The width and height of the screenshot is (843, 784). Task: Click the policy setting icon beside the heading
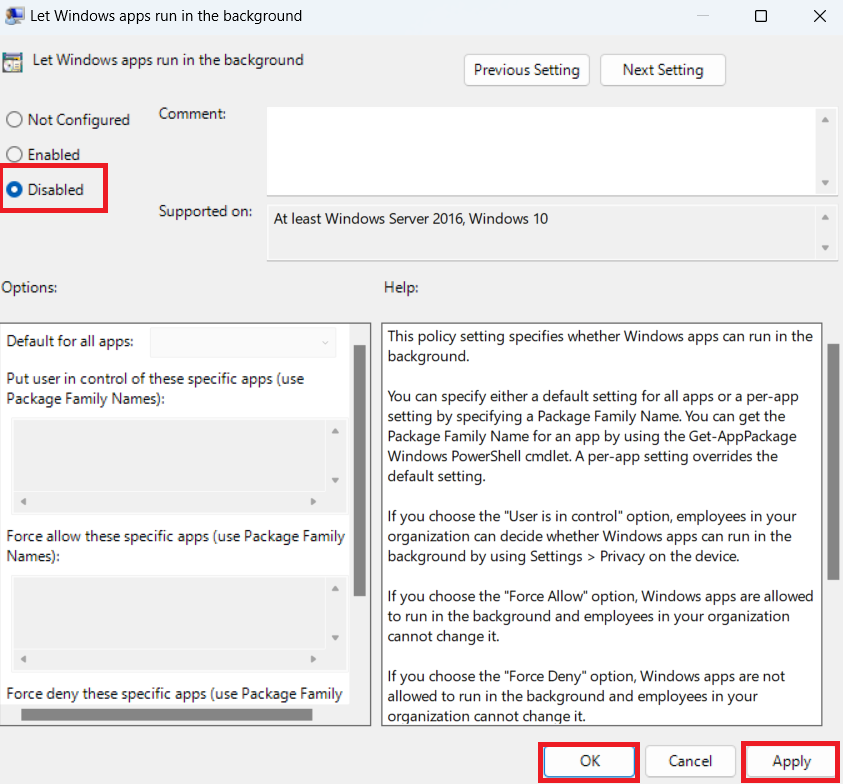click(12, 62)
